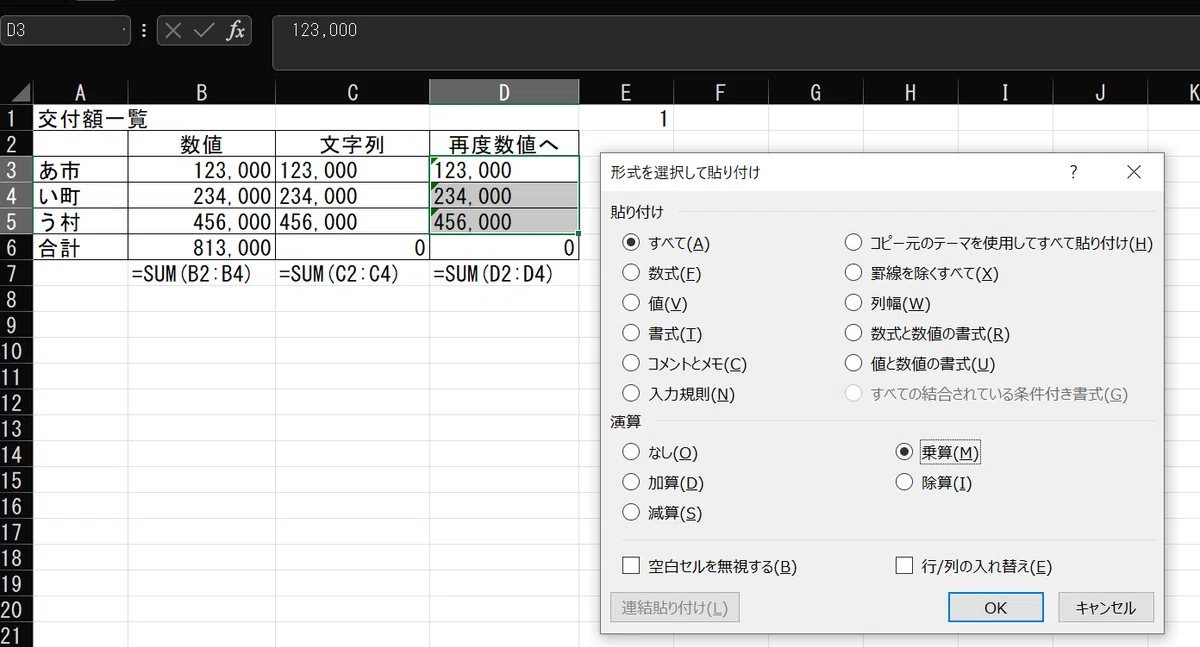1200x647 pixels.
Task: Select row 10 header
Action: [16, 351]
